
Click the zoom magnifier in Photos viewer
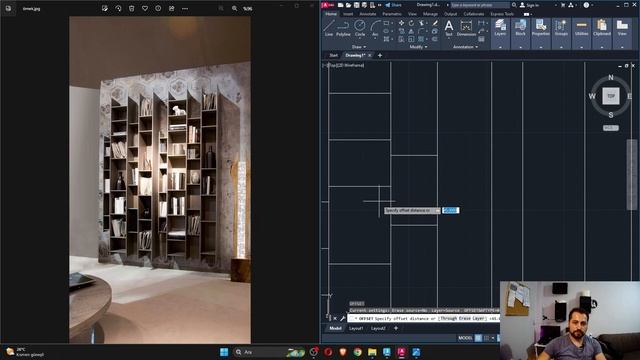click(x=234, y=8)
